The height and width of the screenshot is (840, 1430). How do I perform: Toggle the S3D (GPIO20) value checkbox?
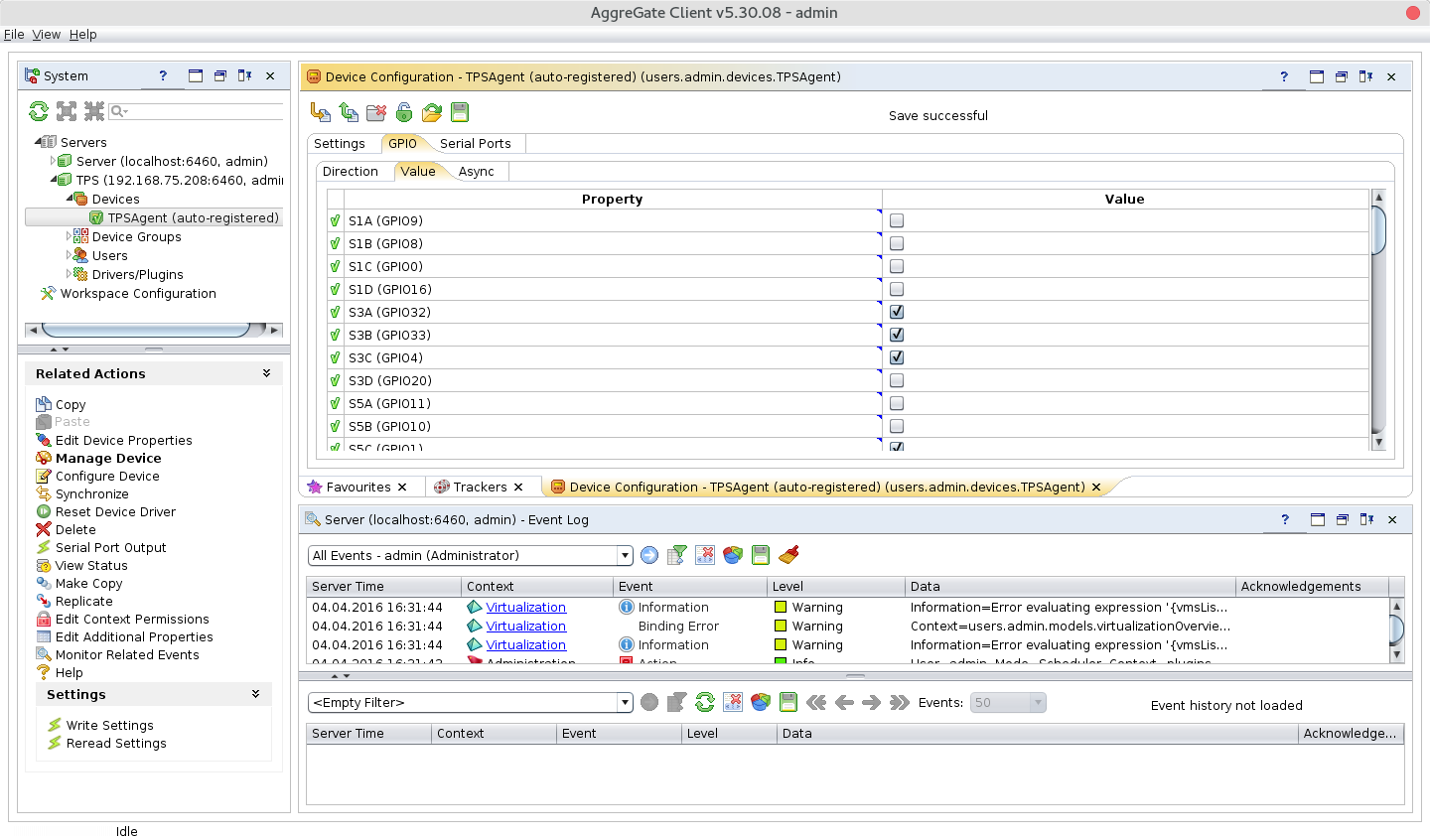[897, 380]
